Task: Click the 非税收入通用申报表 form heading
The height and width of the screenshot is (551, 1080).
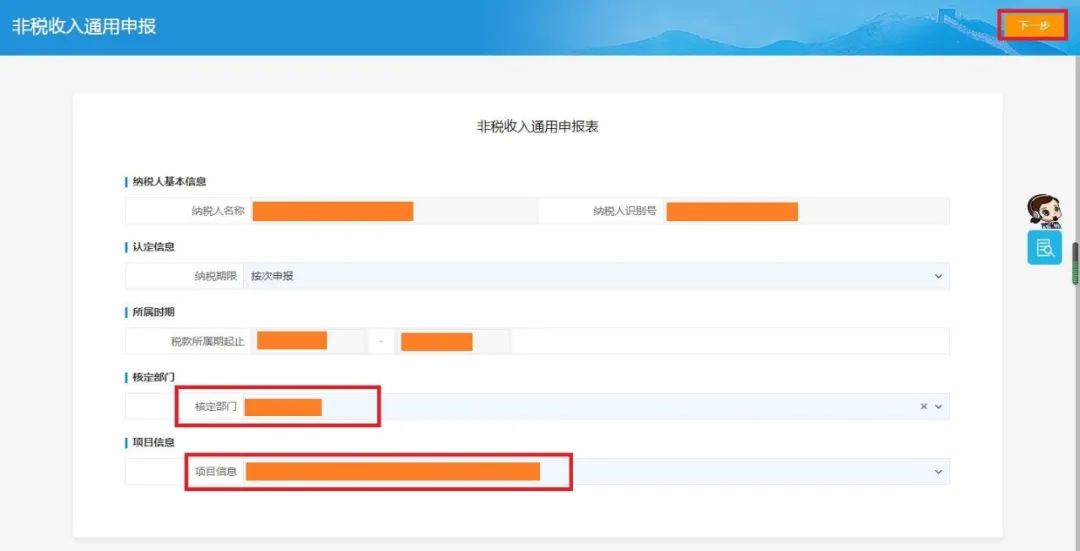Action: click(537, 127)
